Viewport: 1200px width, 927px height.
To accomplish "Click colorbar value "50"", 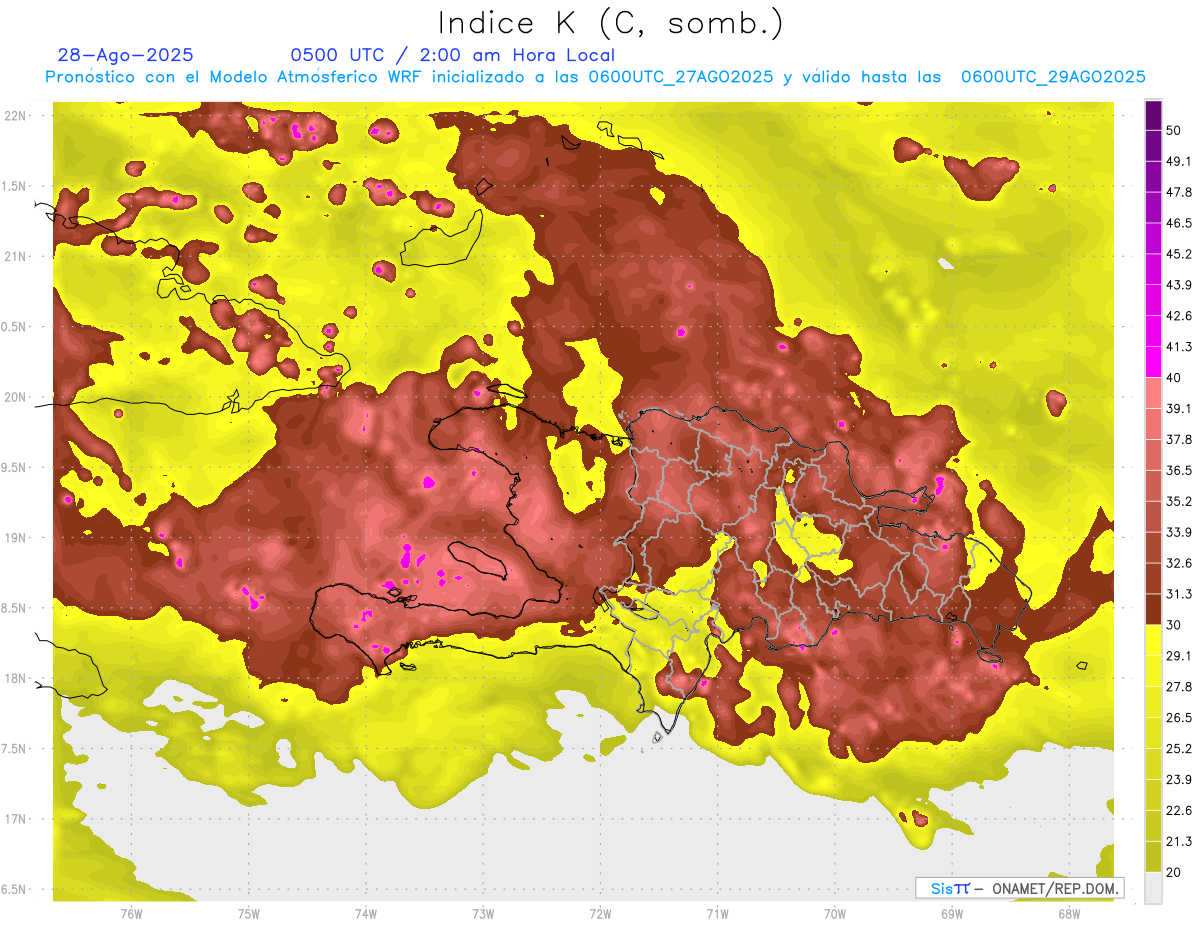I will point(1175,130).
